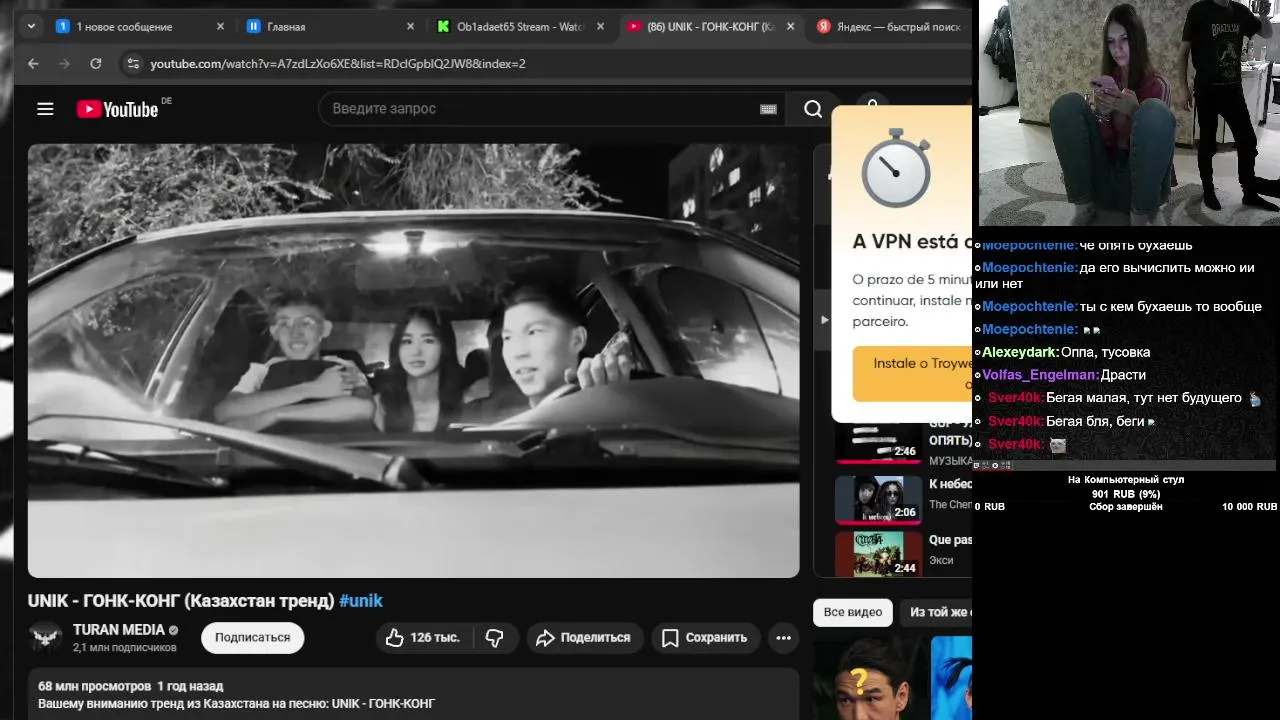Expand playlist panel arrow
Image resolution: width=1280 pixels, height=720 pixels.
click(x=824, y=320)
